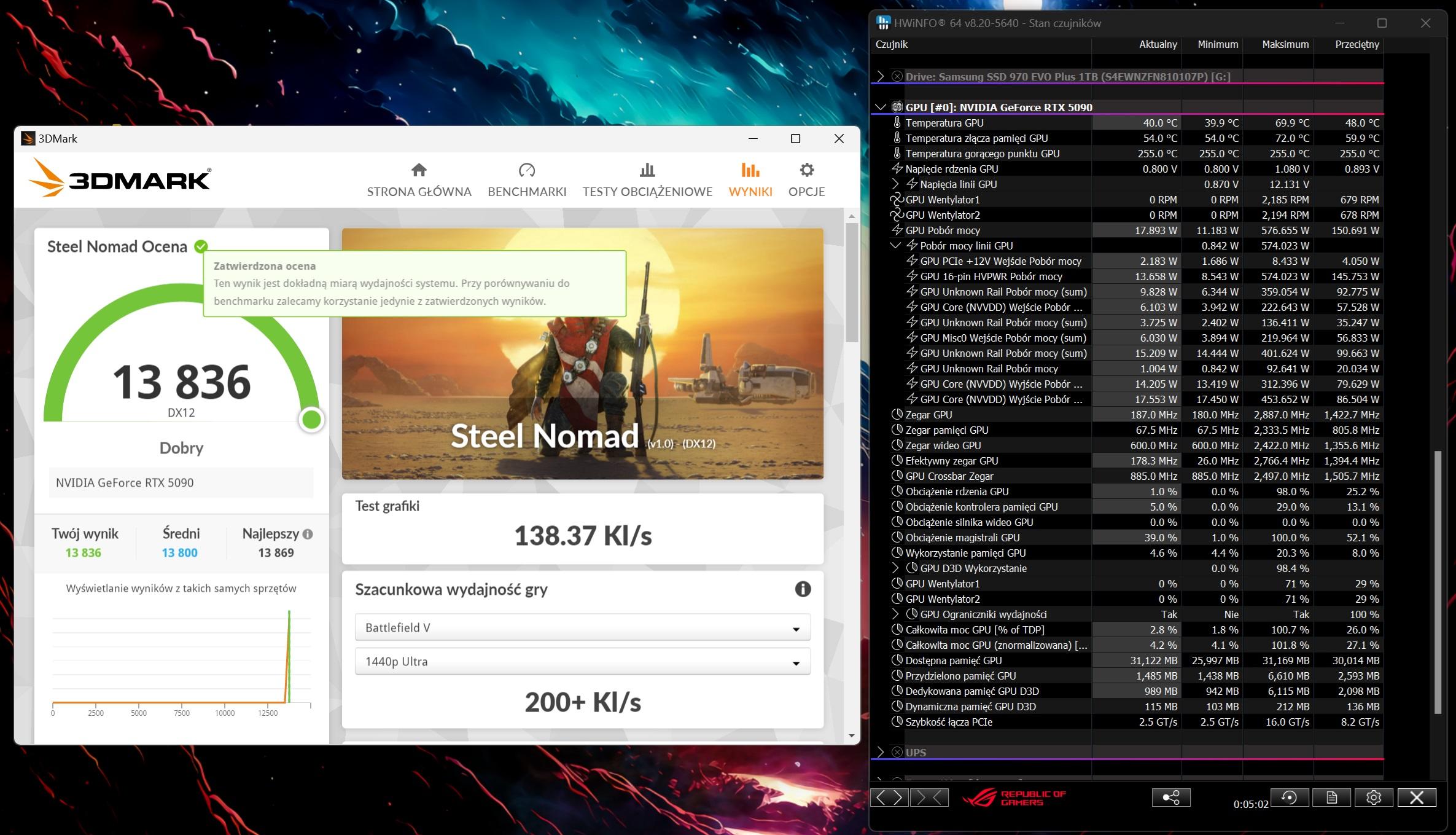Click the 3DMark vertical scrollbar thumb
This screenshot has width=1456, height=835.
coord(851,283)
